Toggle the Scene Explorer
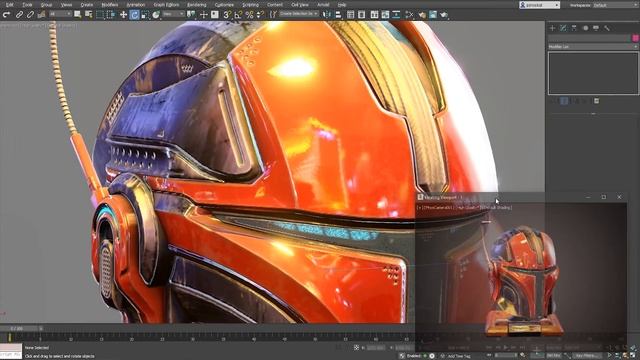This screenshot has height=360, width=640. 351,15
